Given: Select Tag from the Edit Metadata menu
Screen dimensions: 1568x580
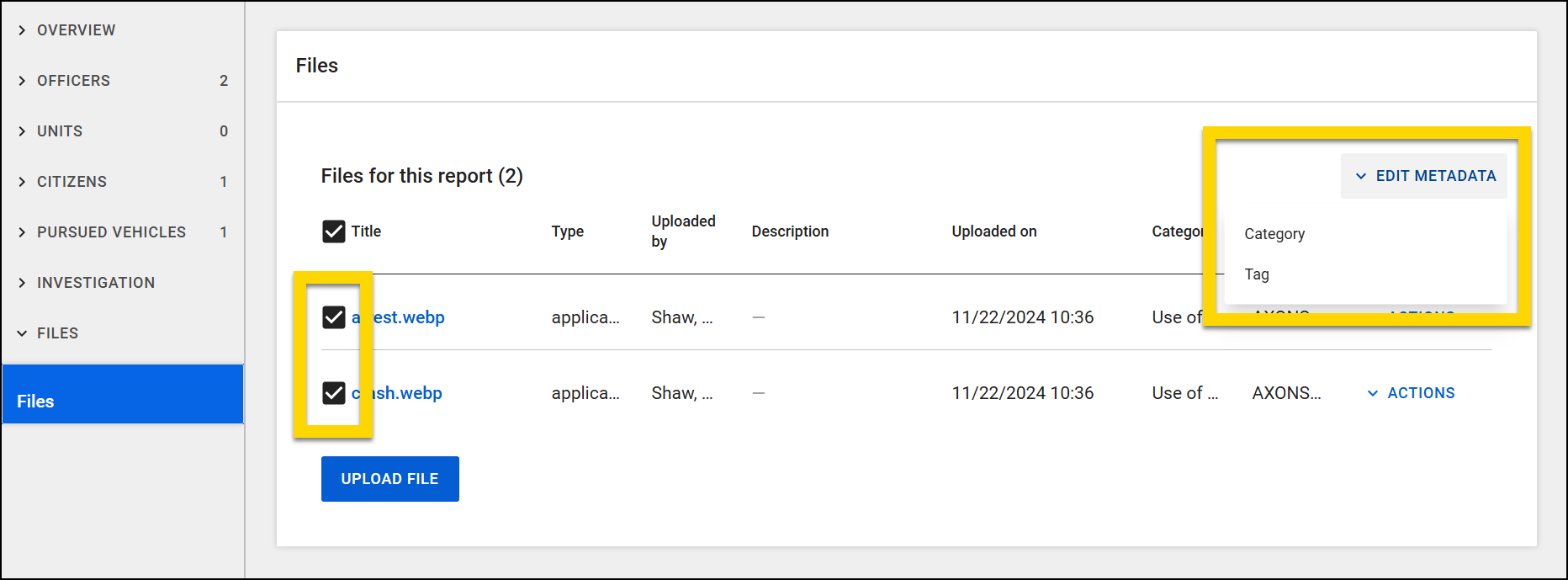Looking at the screenshot, I should point(1256,274).
